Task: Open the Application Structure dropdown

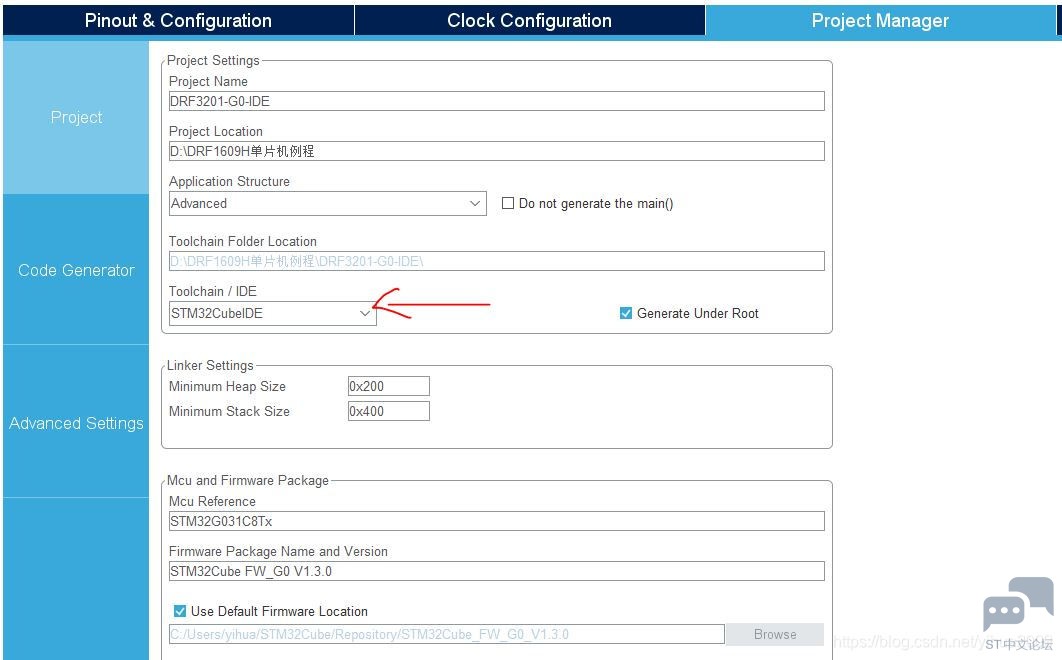Action: [x=328, y=203]
